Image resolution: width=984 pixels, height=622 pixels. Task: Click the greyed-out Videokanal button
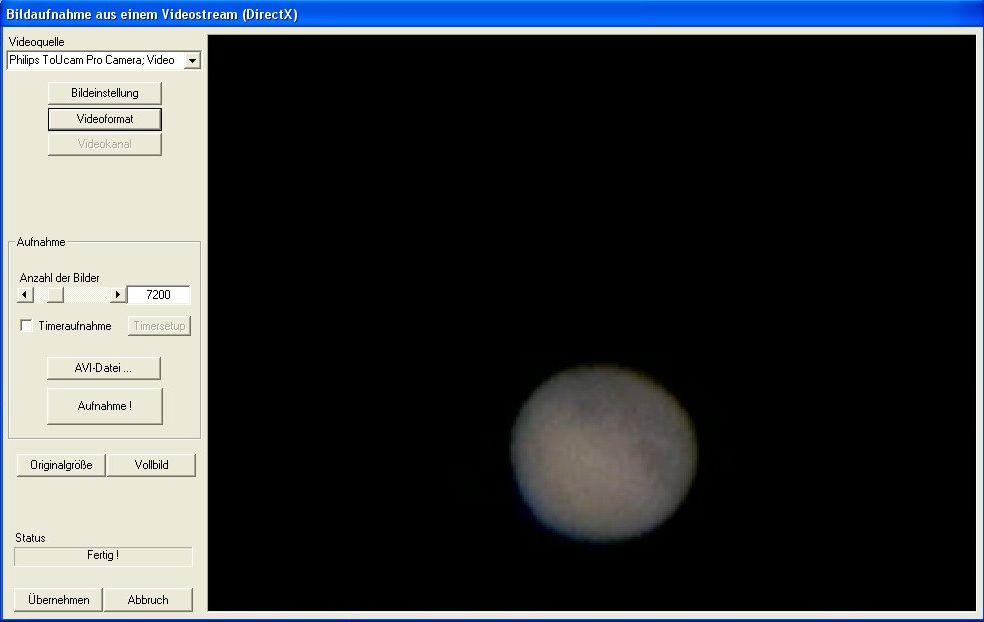(x=104, y=144)
